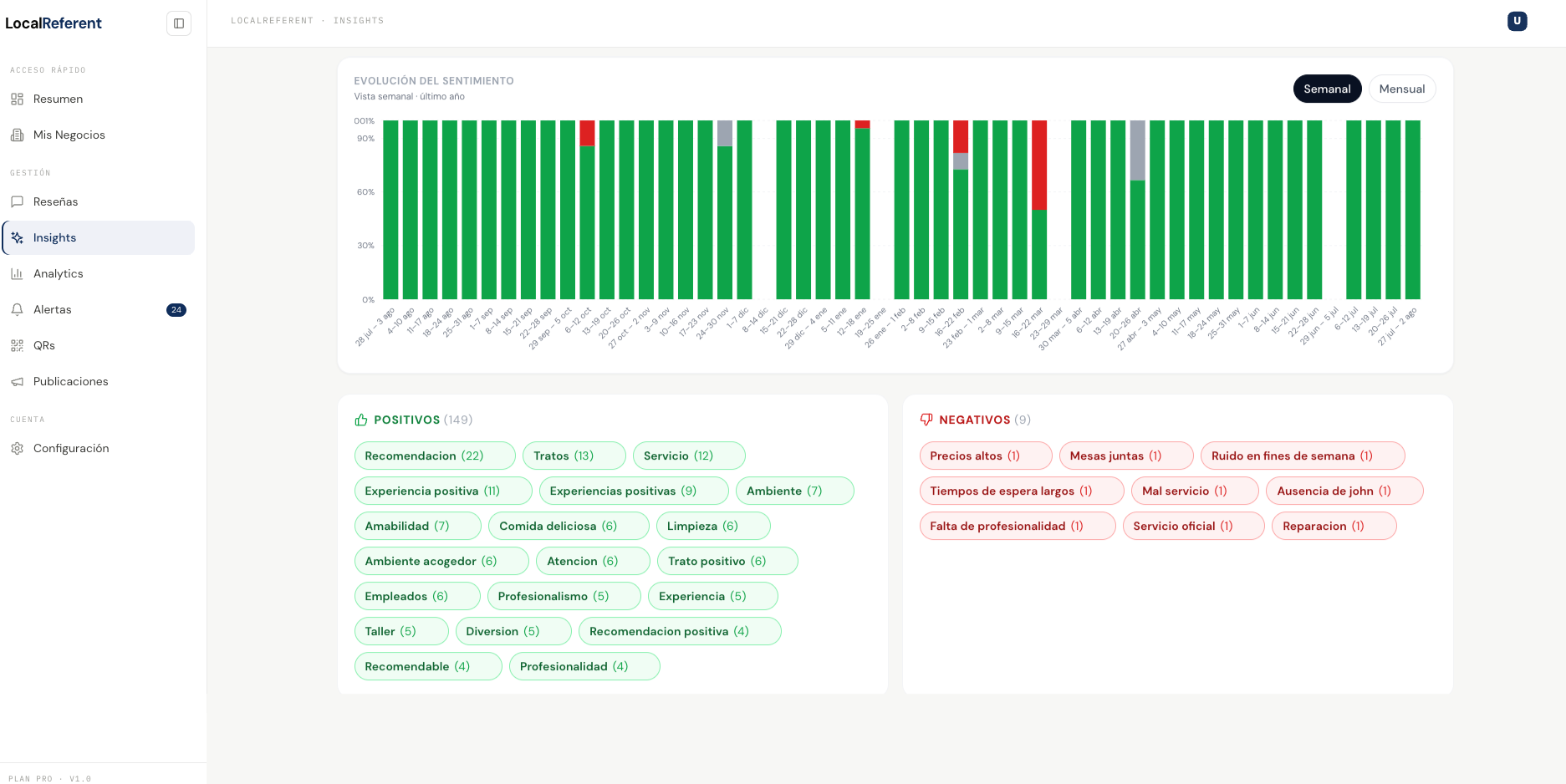Screen dimensions: 1566x784
Task: Click the Analytics bar chart icon
Action: click(x=17, y=273)
